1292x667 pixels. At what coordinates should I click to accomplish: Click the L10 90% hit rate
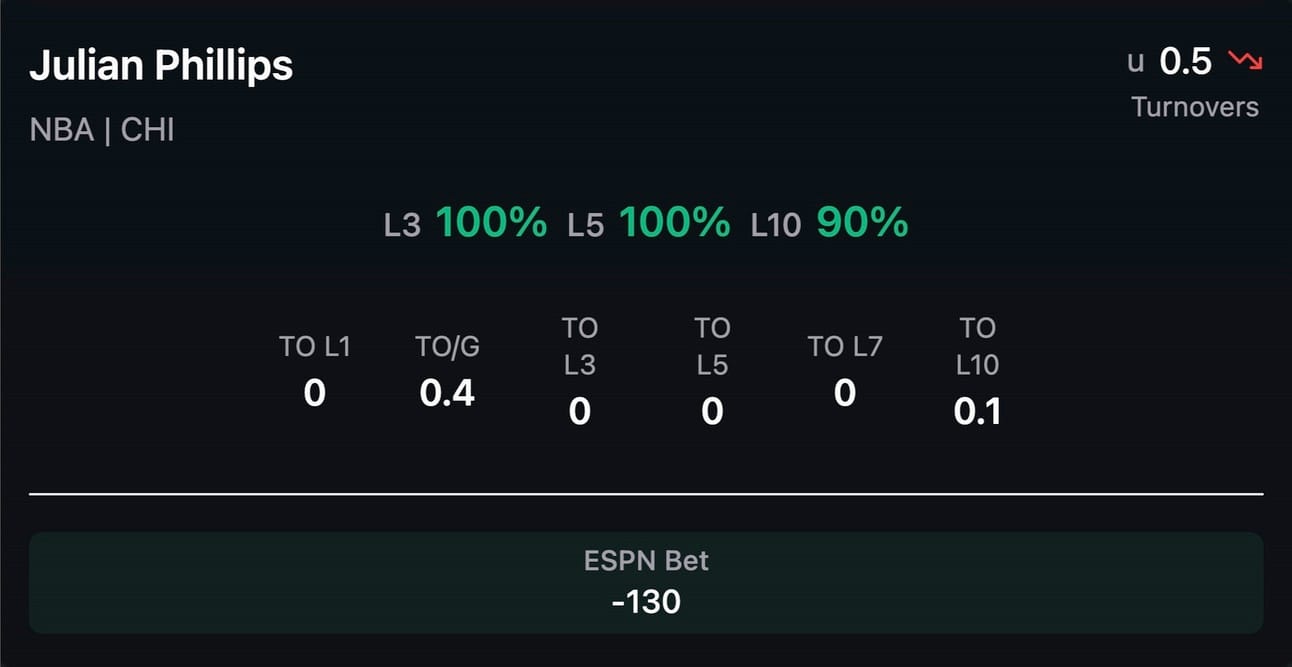[830, 223]
